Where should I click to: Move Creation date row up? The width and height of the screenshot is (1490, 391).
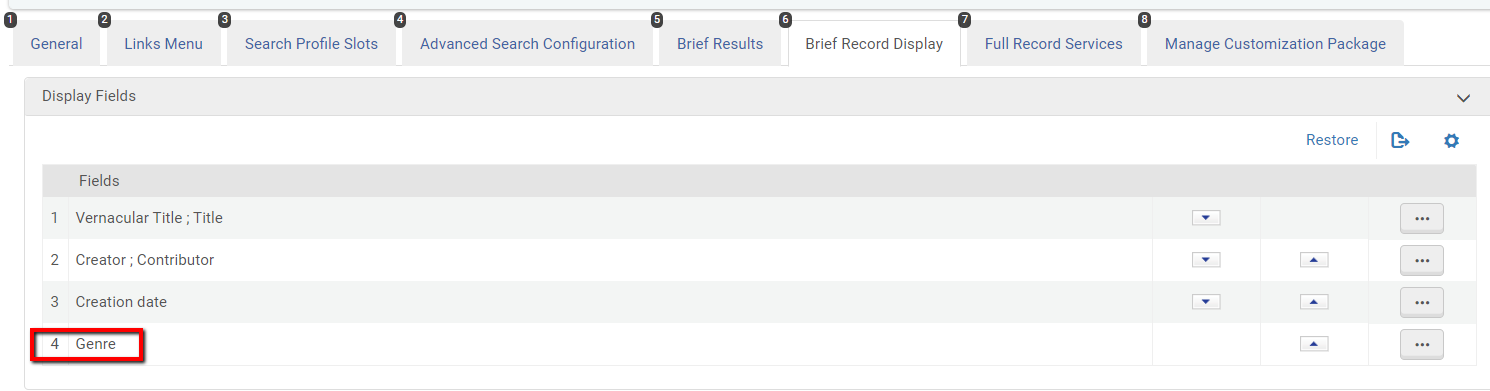tap(1314, 302)
